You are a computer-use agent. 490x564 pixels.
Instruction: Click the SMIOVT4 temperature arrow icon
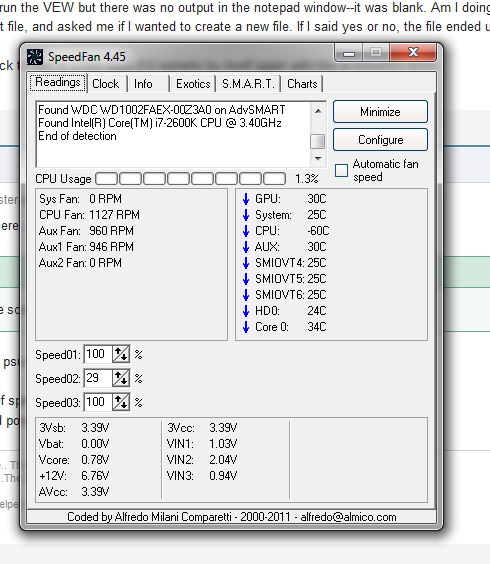246,263
